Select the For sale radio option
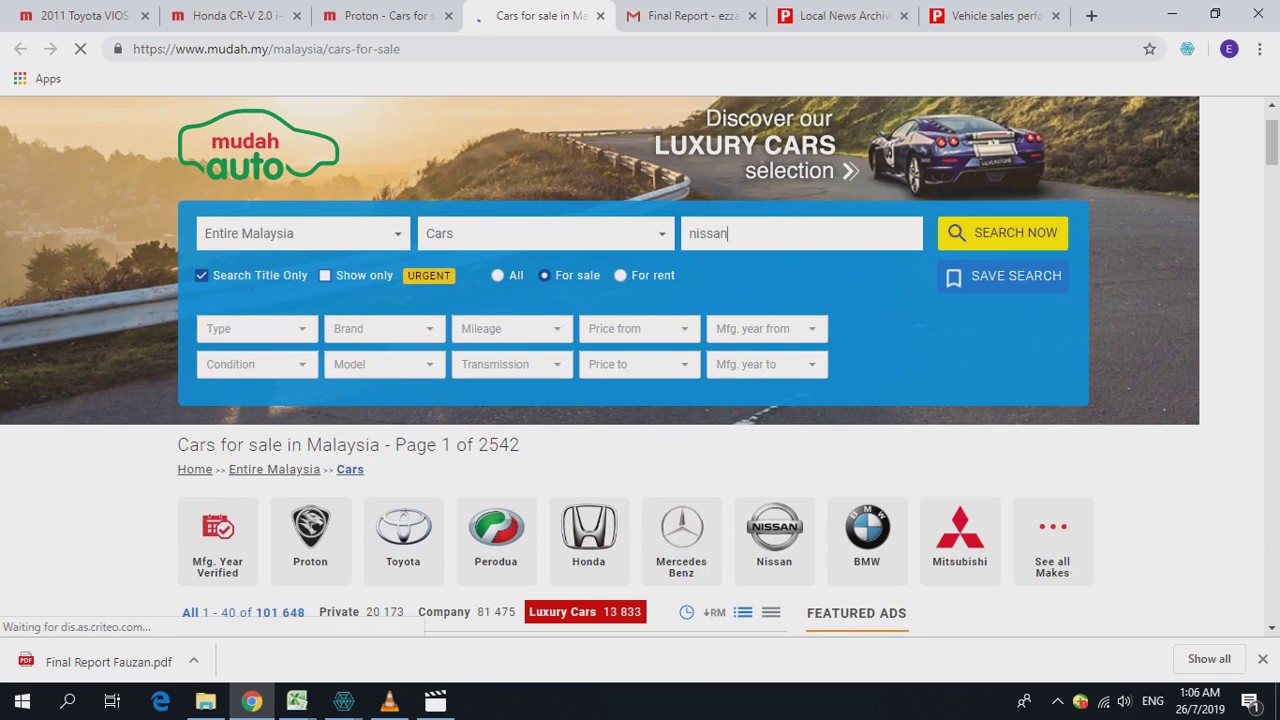1280x720 pixels. pyautogui.click(x=544, y=275)
